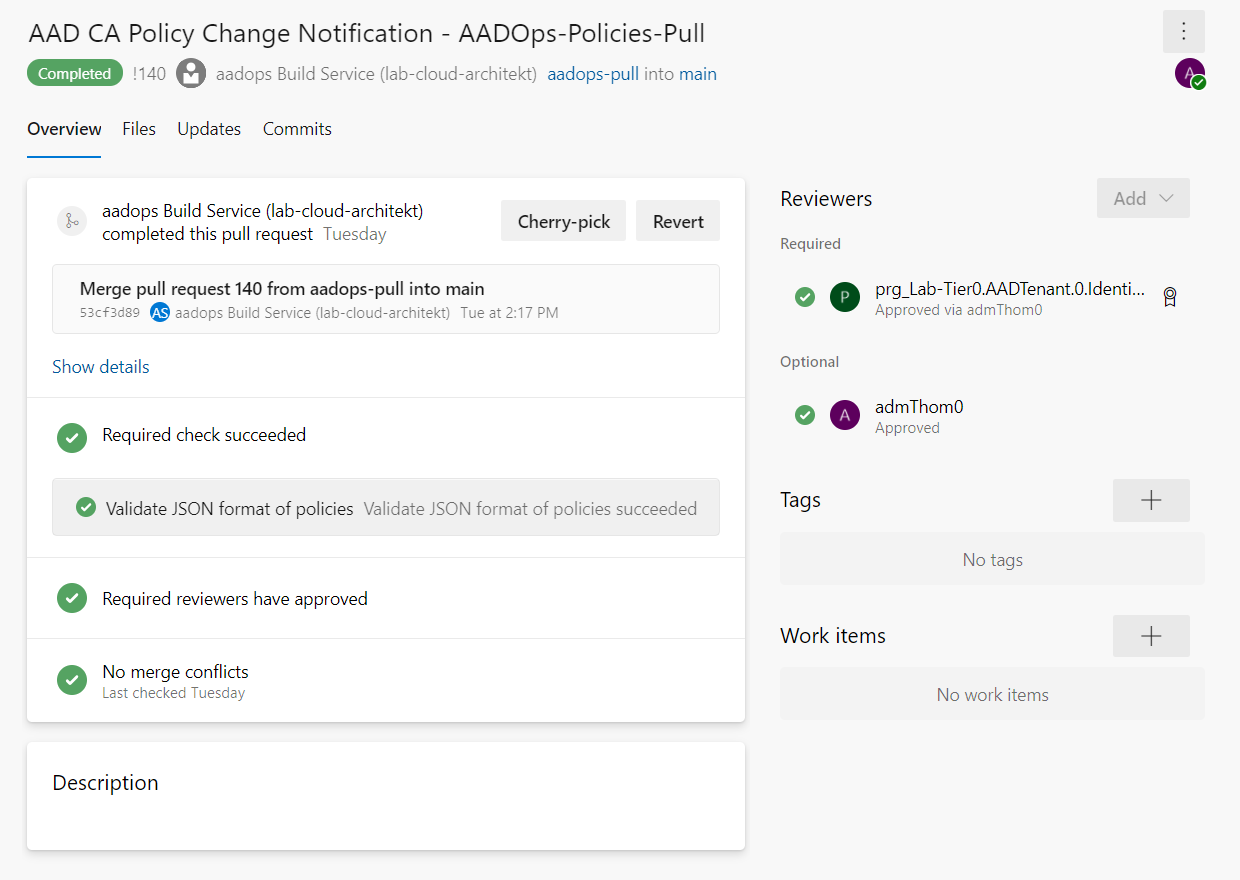Viewport: 1240px width, 880px height.
Task: Click the green P reviewer group avatar
Action: (845, 297)
